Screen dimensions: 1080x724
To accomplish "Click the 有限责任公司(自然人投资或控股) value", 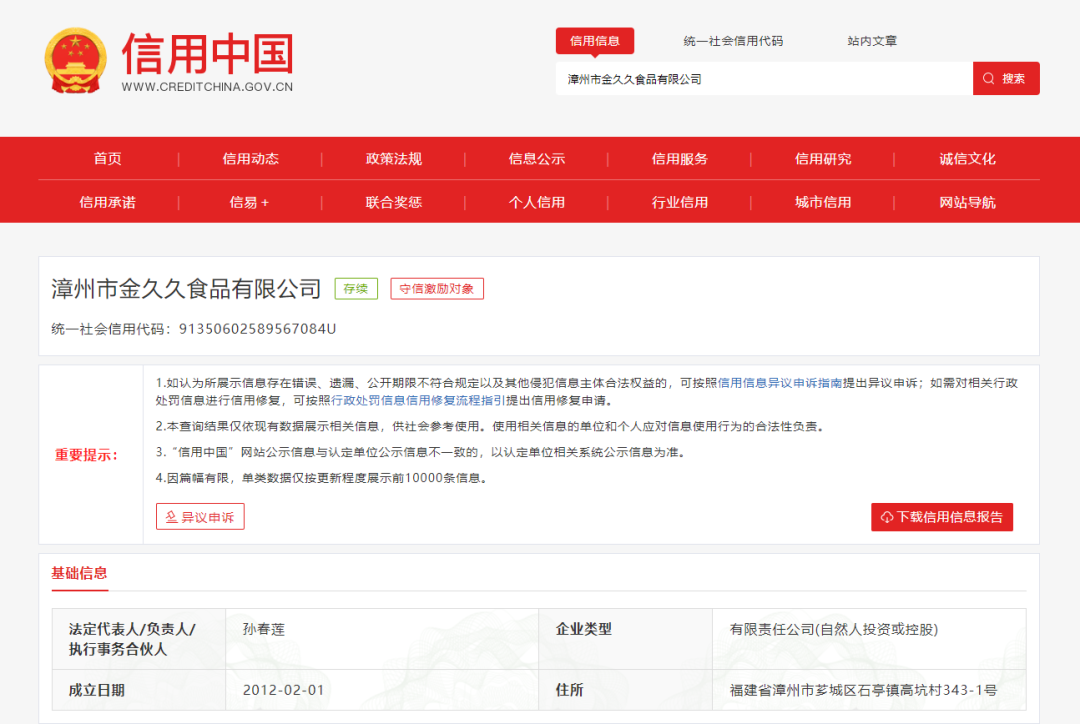I will pyautogui.click(x=833, y=629).
